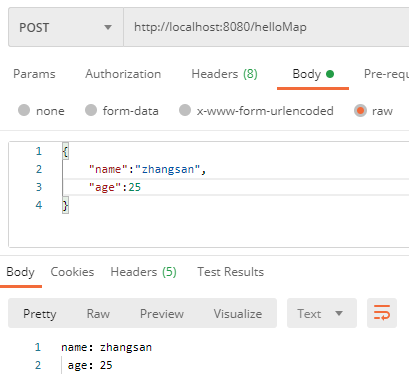Show the Raw response view

click(98, 314)
